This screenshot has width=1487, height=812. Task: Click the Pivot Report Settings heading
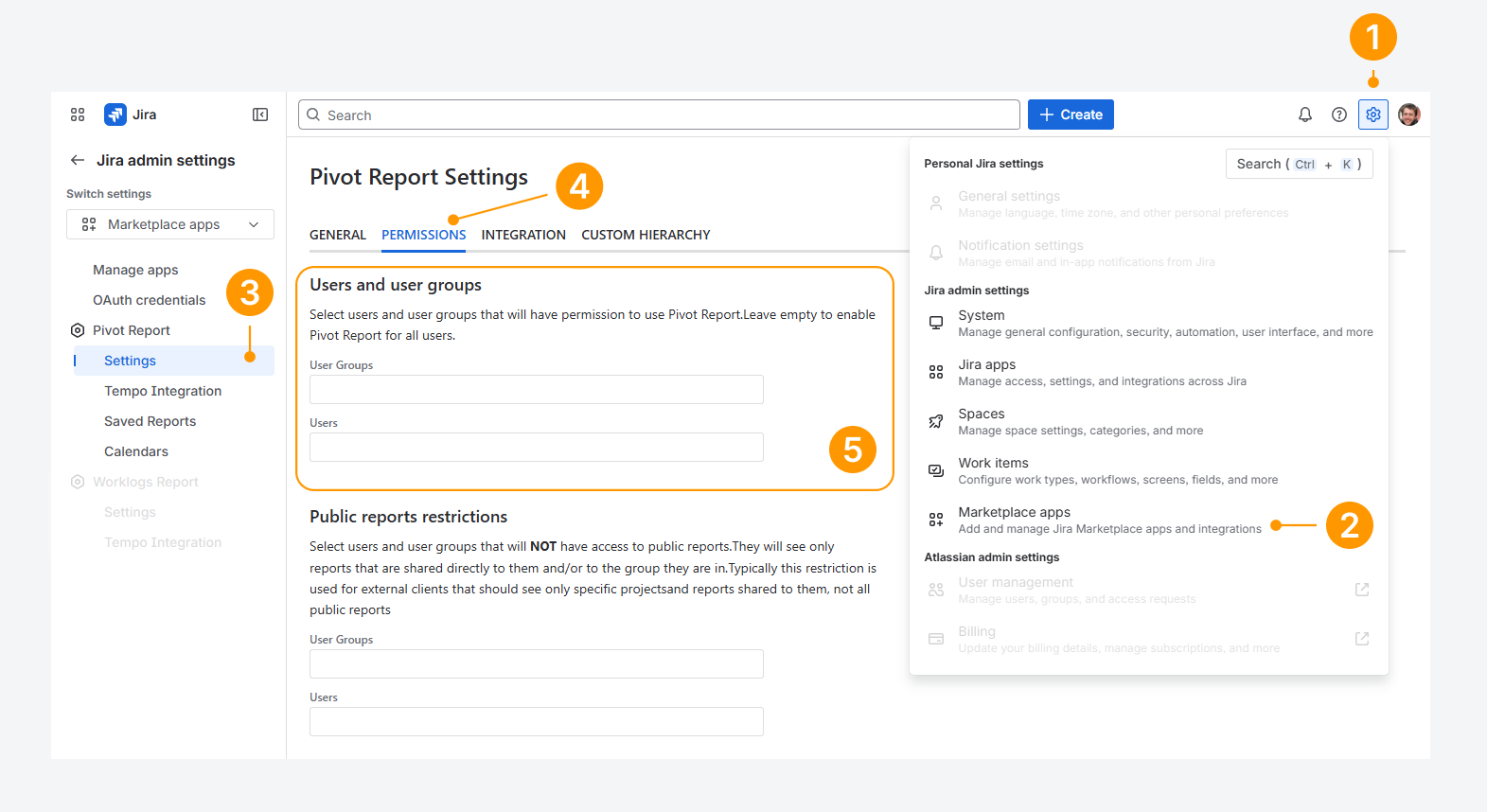[418, 178]
